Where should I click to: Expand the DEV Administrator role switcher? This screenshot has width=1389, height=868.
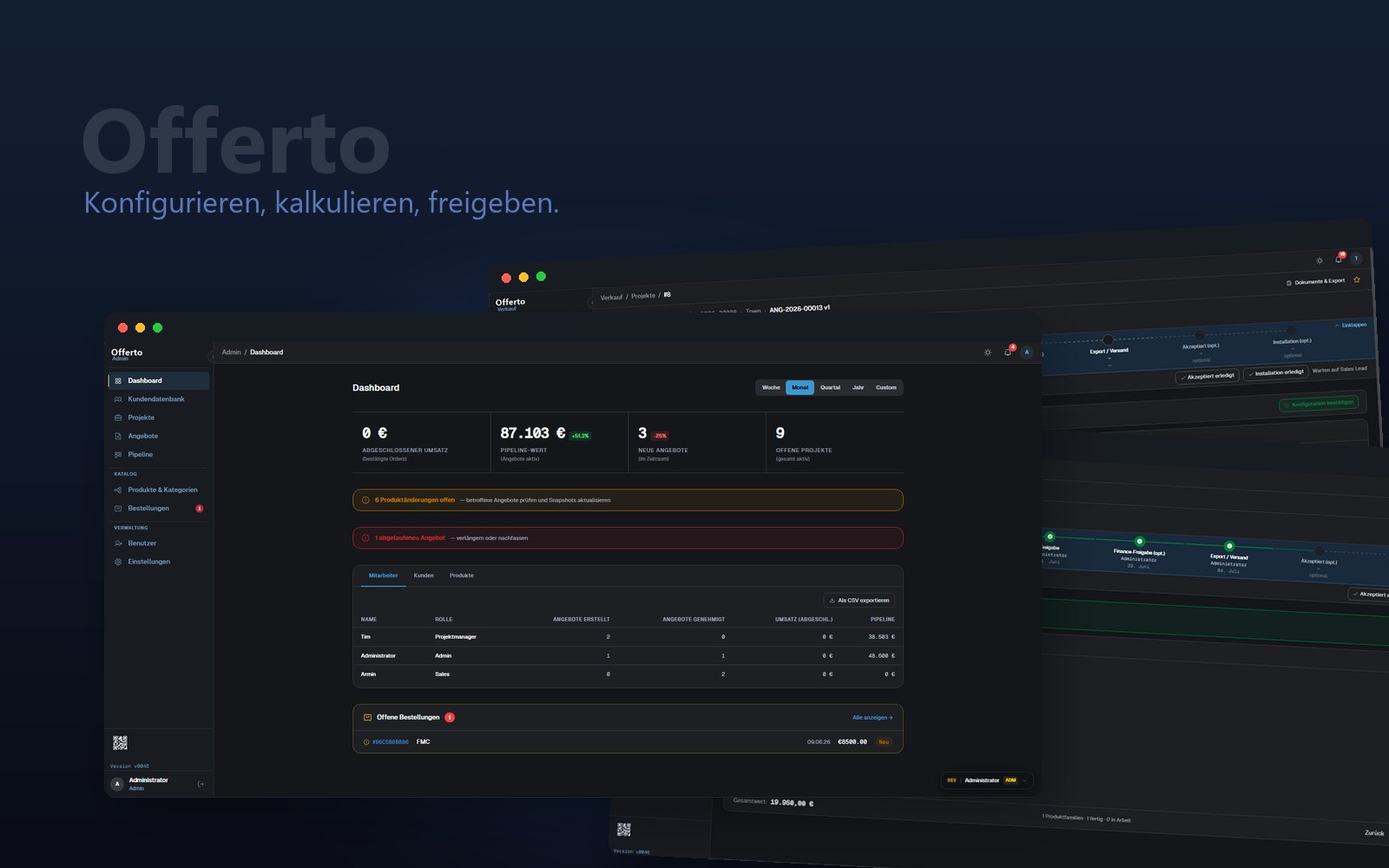(x=988, y=780)
